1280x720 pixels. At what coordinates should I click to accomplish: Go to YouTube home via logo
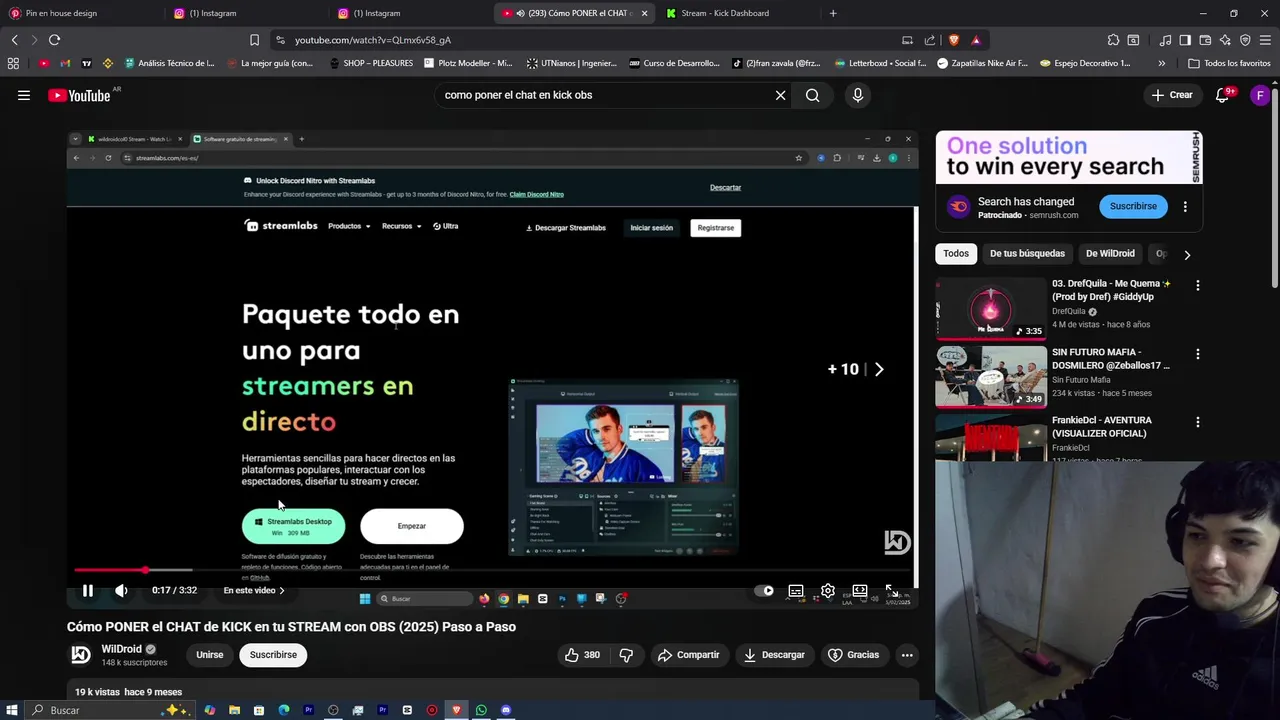(79, 95)
